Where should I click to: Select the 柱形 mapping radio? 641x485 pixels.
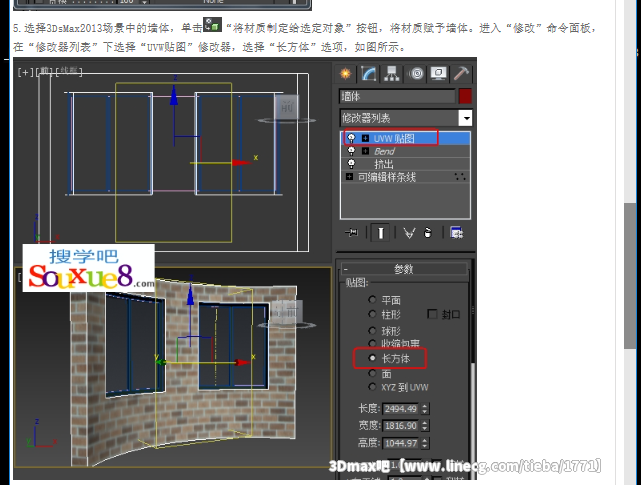(x=372, y=314)
